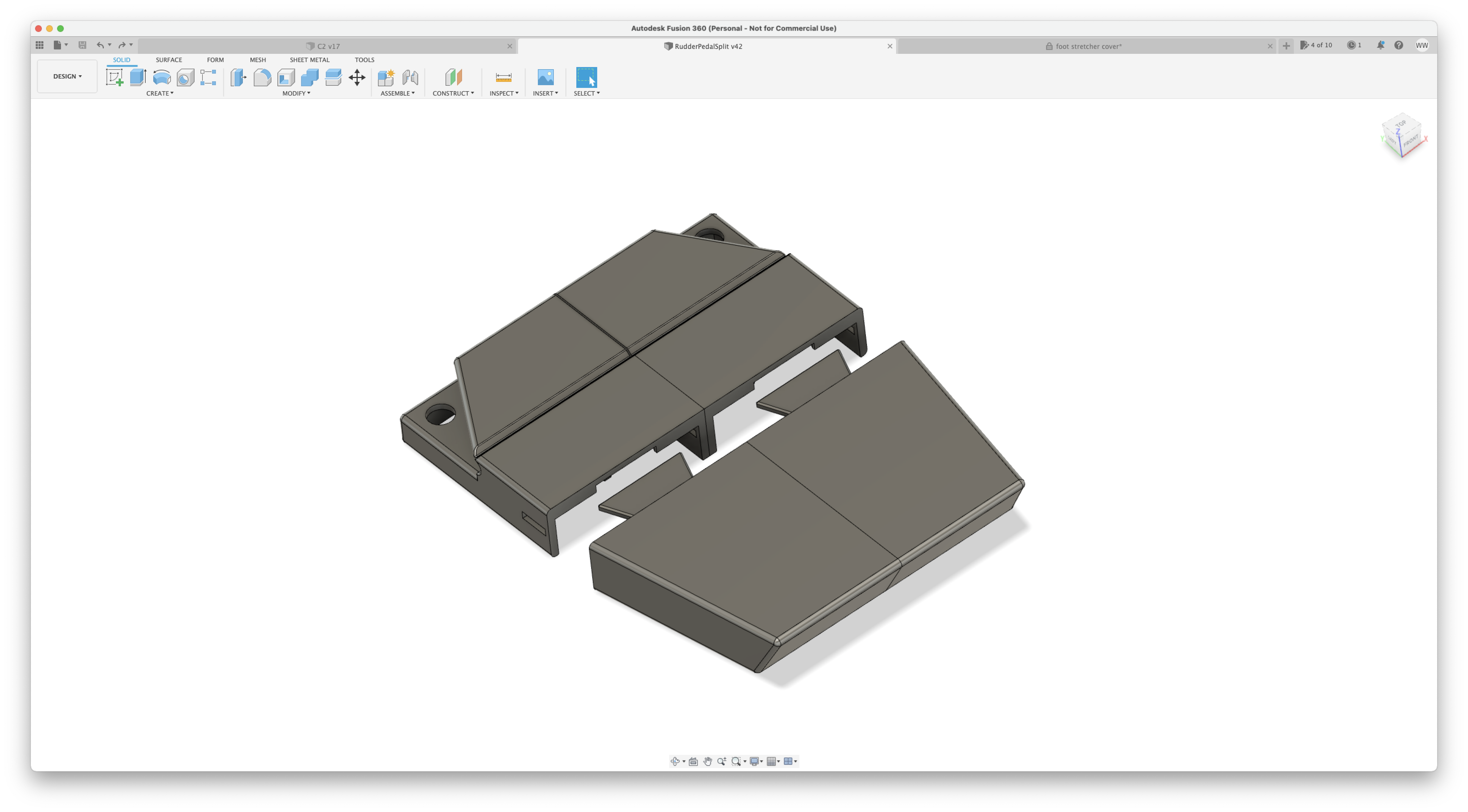Expand the CREATE menu
Screen dimensions: 1468x812
point(160,93)
